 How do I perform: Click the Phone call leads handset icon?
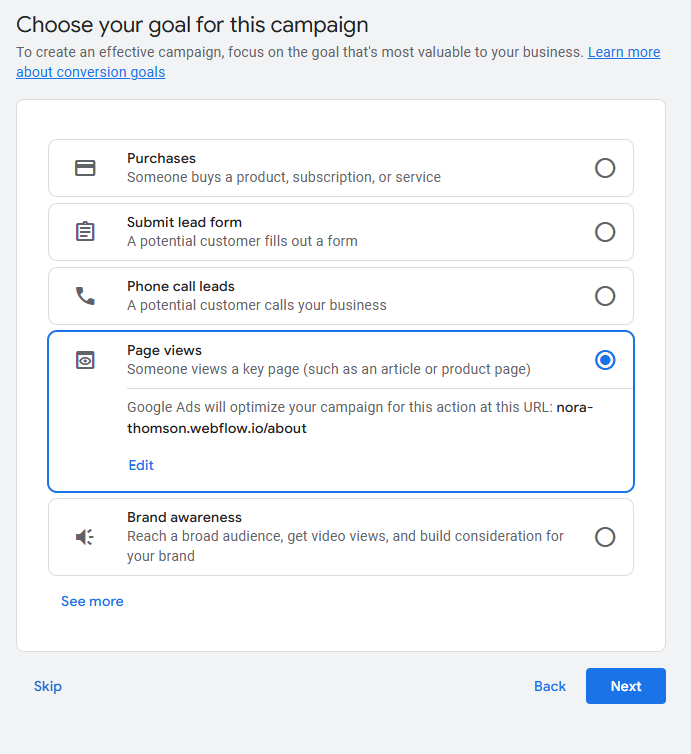pos(85,296)
